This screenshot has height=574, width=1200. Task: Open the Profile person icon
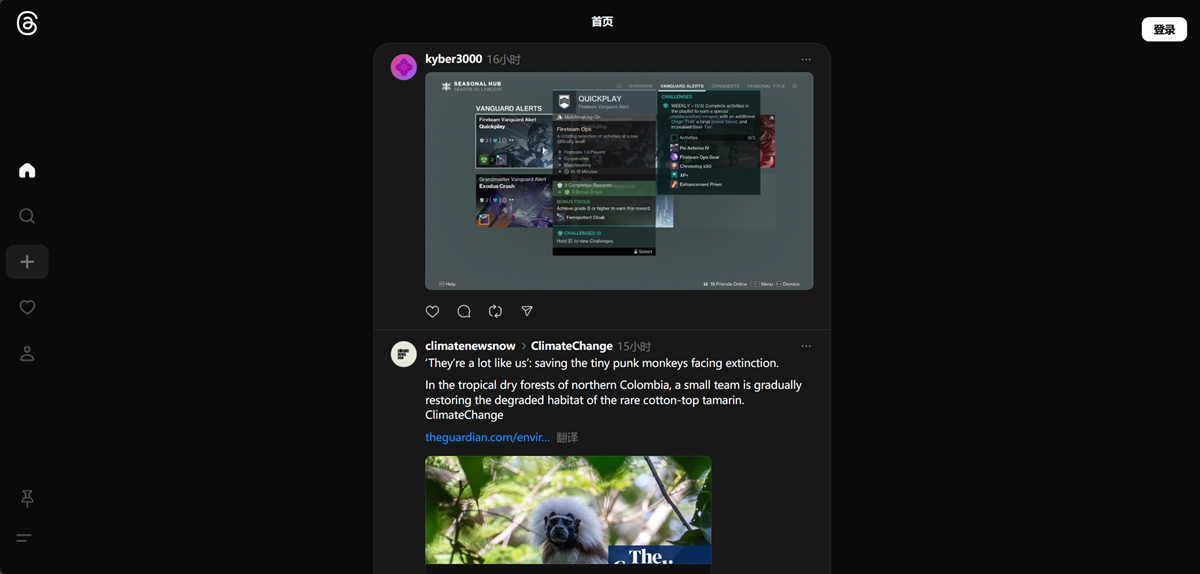27,354
